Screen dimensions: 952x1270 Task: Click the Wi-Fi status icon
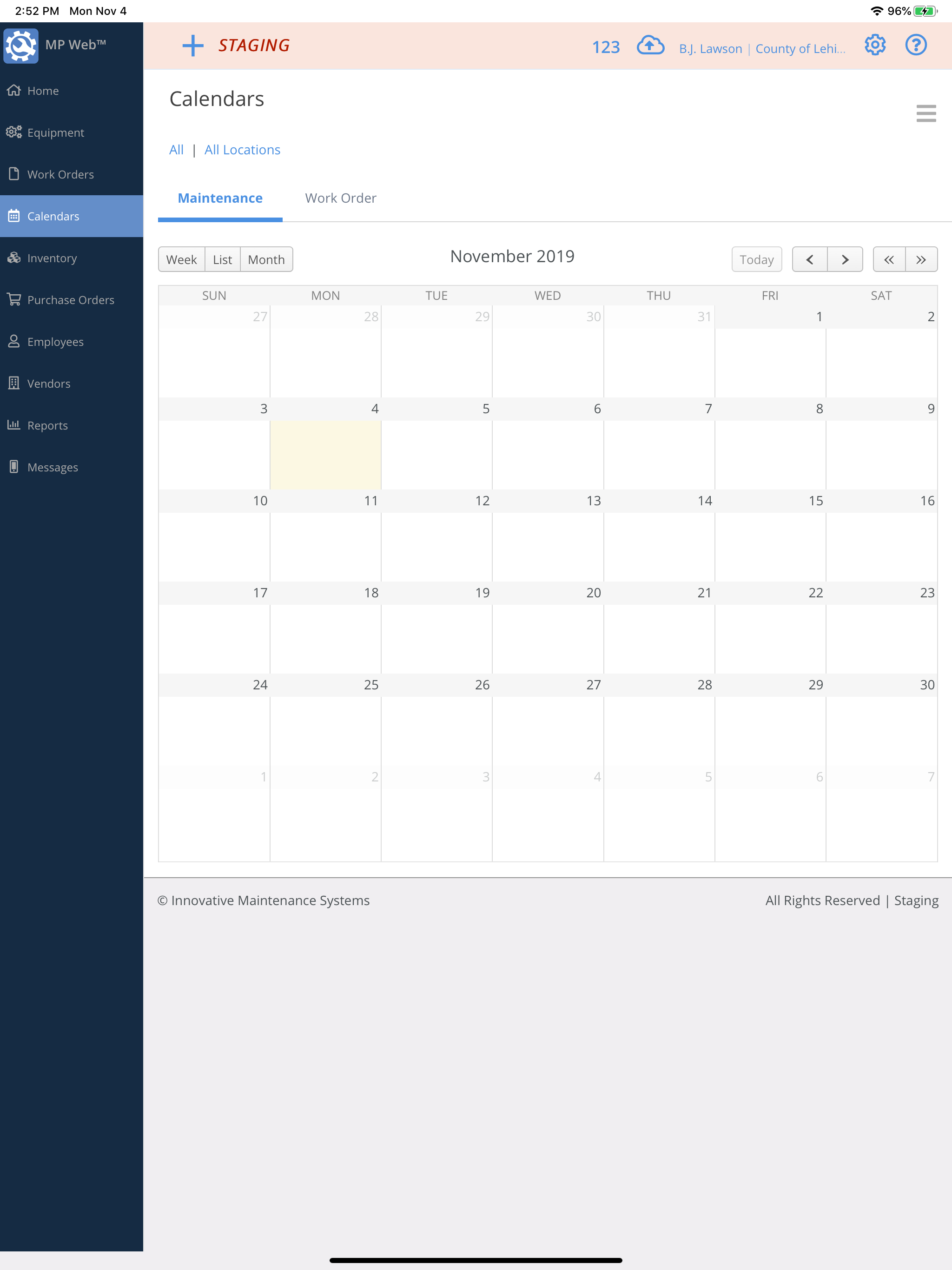coord(877,11)
